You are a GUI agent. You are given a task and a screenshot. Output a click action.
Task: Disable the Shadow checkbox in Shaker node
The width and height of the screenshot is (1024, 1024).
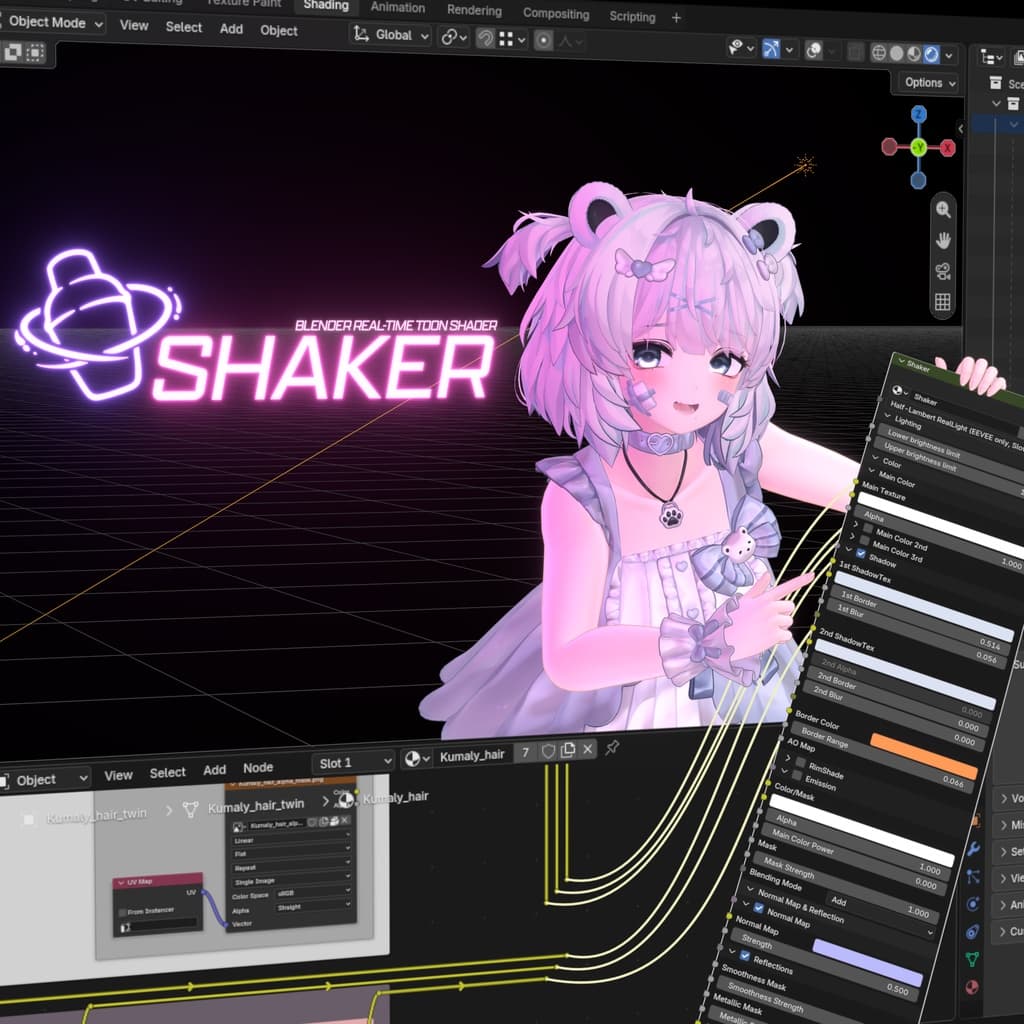tap(861, 554)
